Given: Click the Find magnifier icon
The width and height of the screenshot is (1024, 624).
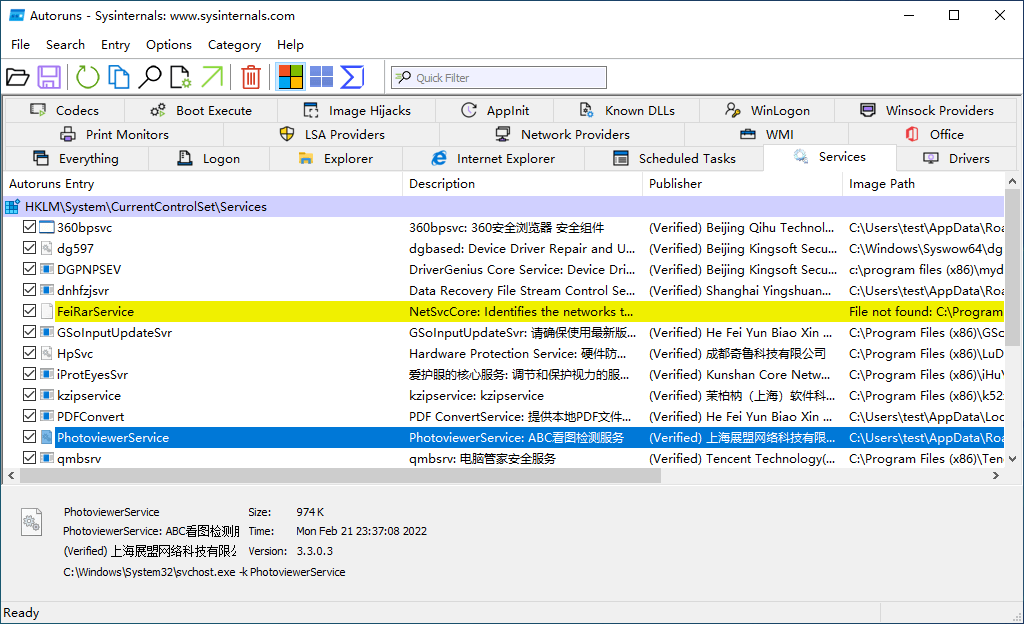Looking at the screenshot, I should click(150, 77).
